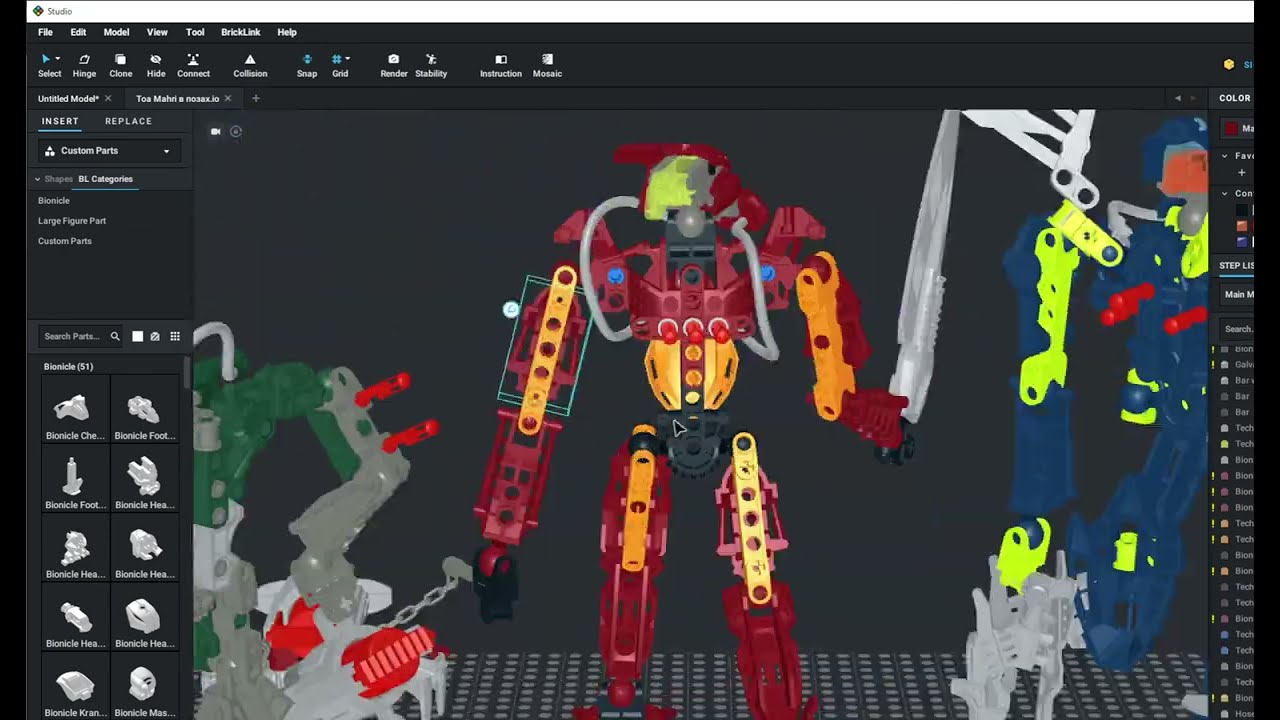Click the yellow Studio hexagon icon
This screenshot has height=720, width=1280.
1229,64
